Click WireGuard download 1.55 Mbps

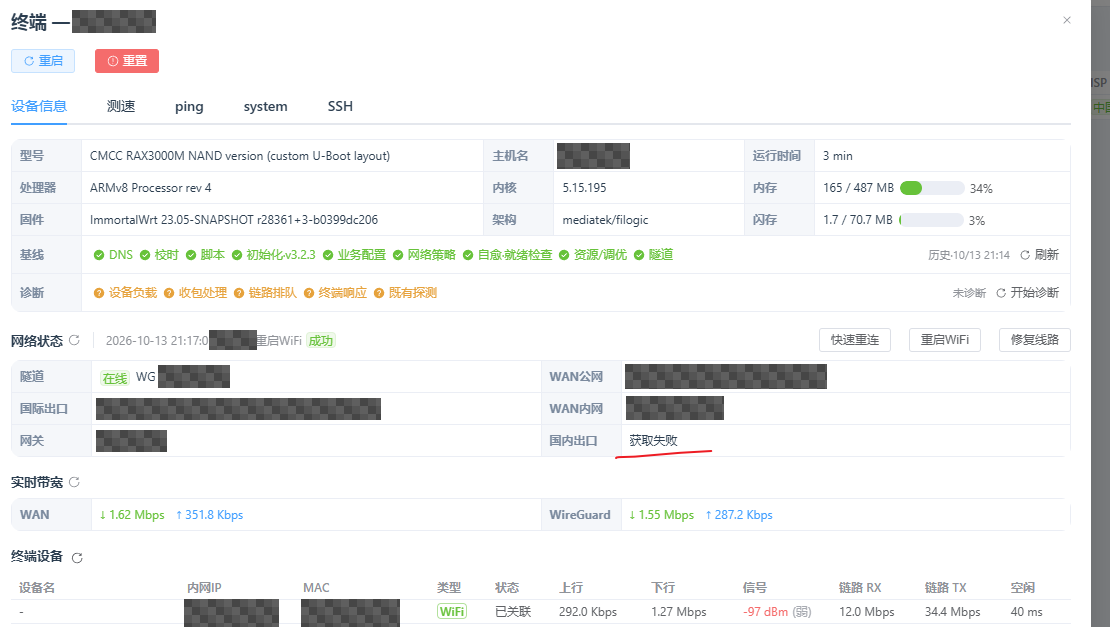tap(661, 515)
